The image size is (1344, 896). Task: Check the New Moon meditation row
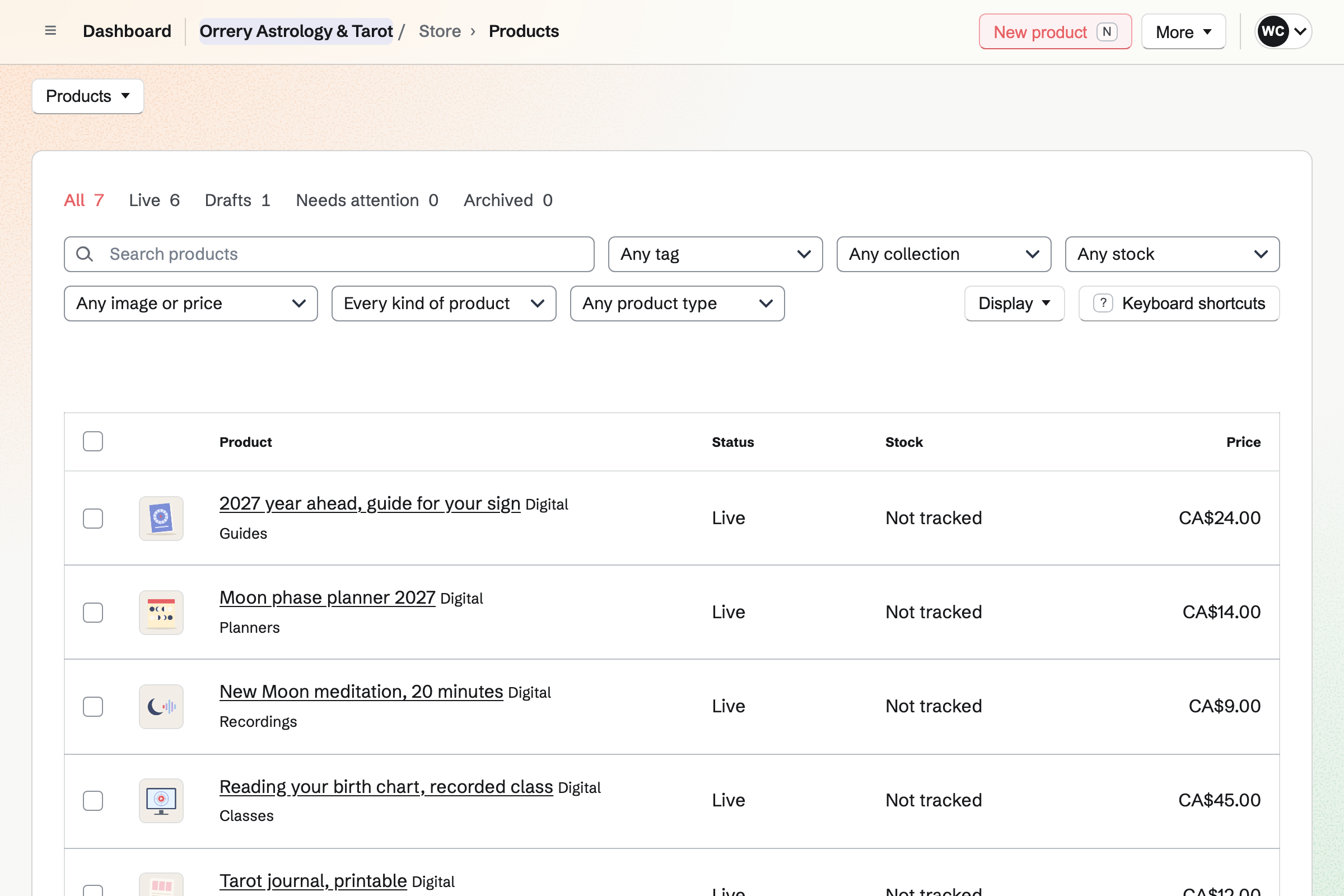[x=92, y=707]
